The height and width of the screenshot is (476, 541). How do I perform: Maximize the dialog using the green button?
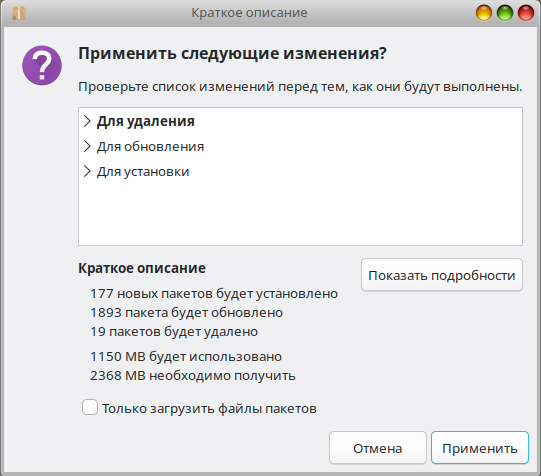click(505, 13)
